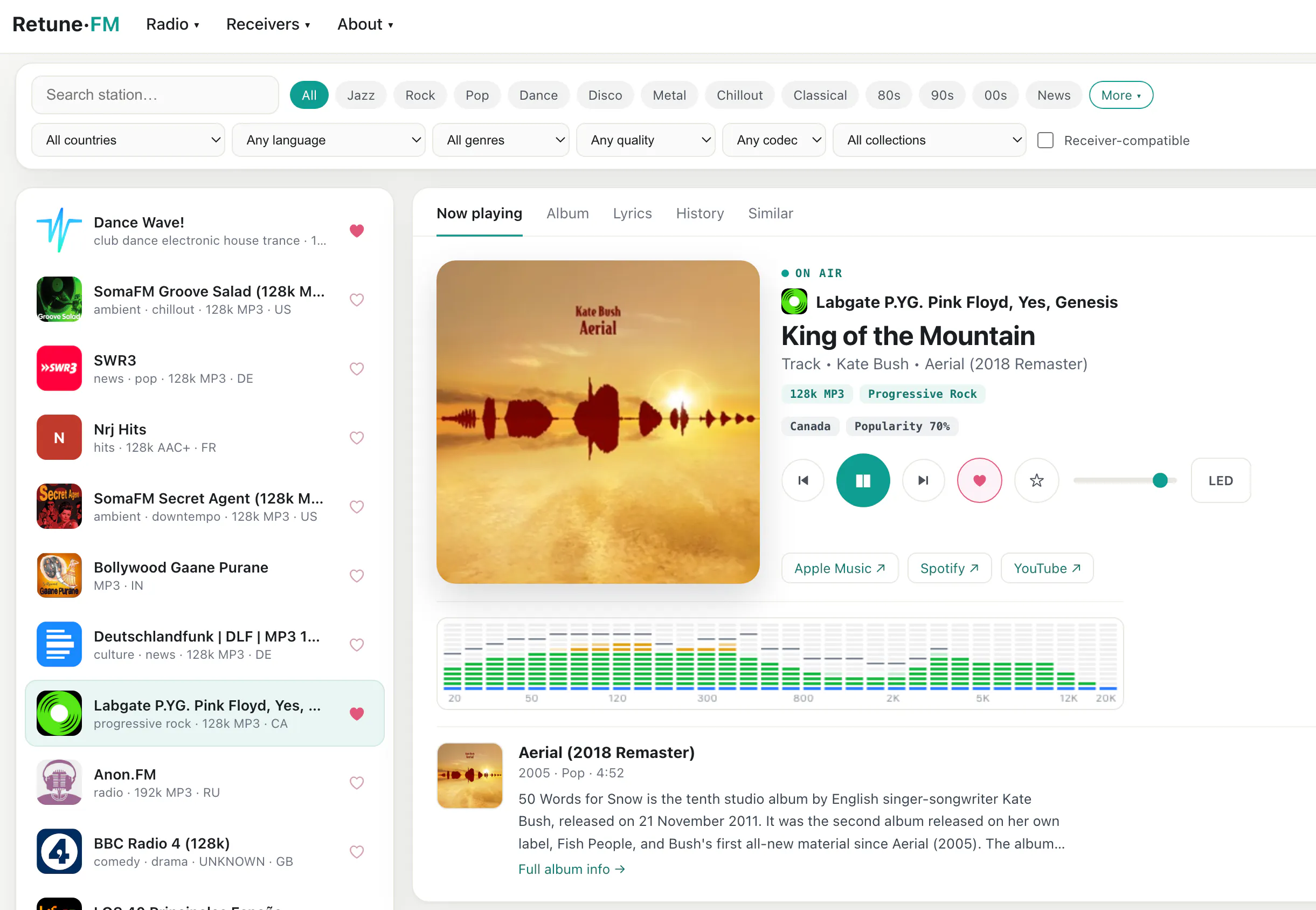Image resolution: width=1316 pixels, height=910 pixels.
Task: Click the spectrum analyzer display
Action: point(779,664)
